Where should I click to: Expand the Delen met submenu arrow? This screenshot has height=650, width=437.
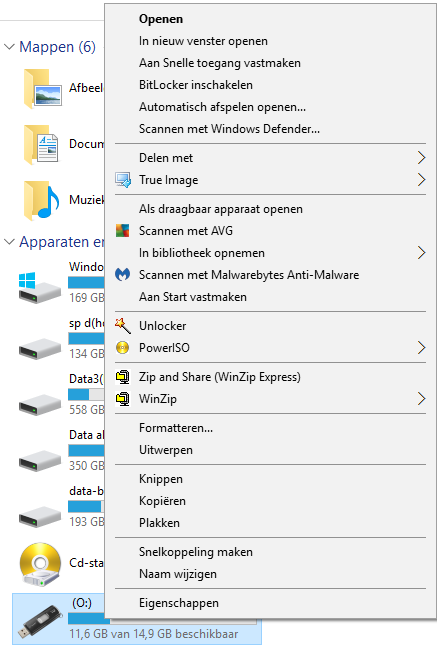421,158
